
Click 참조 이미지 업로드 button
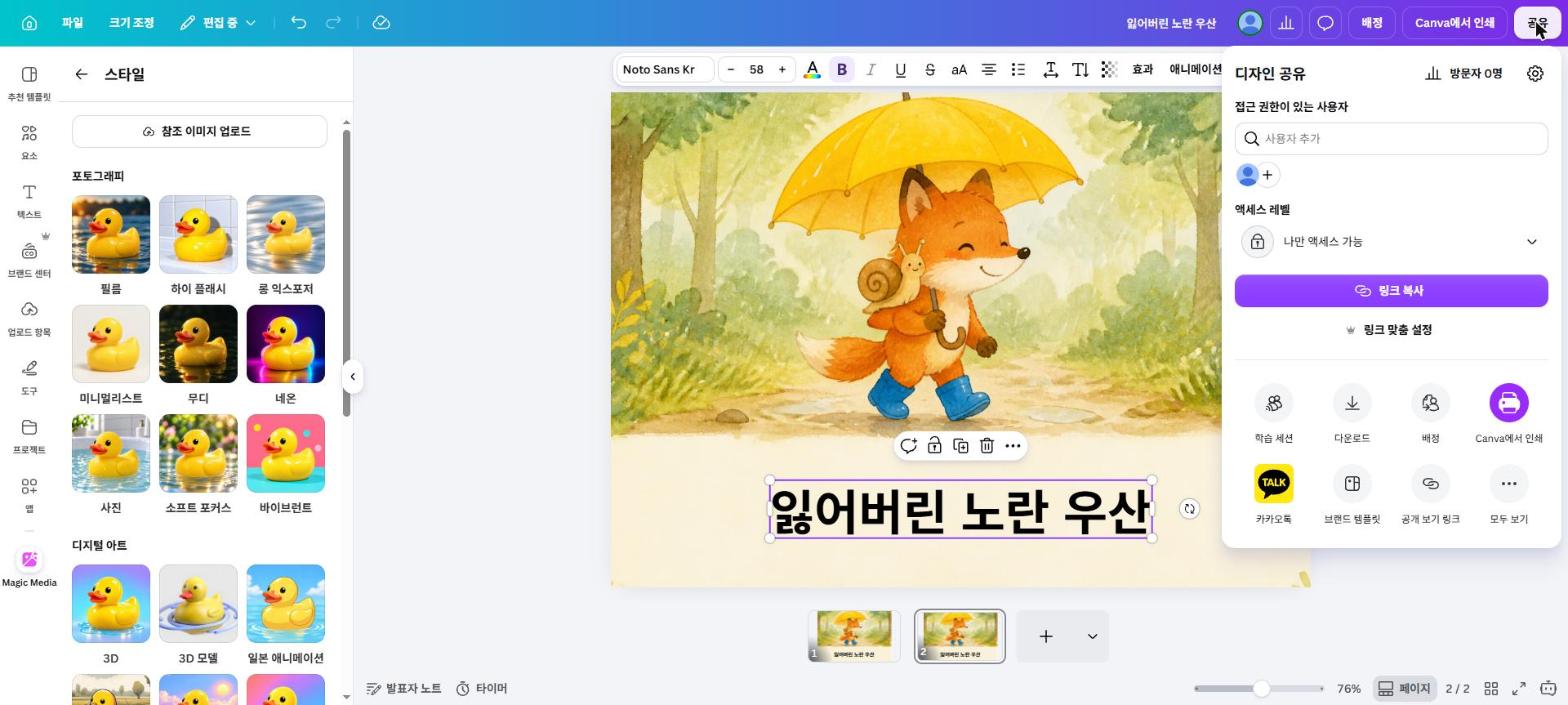tap(199, 131)
